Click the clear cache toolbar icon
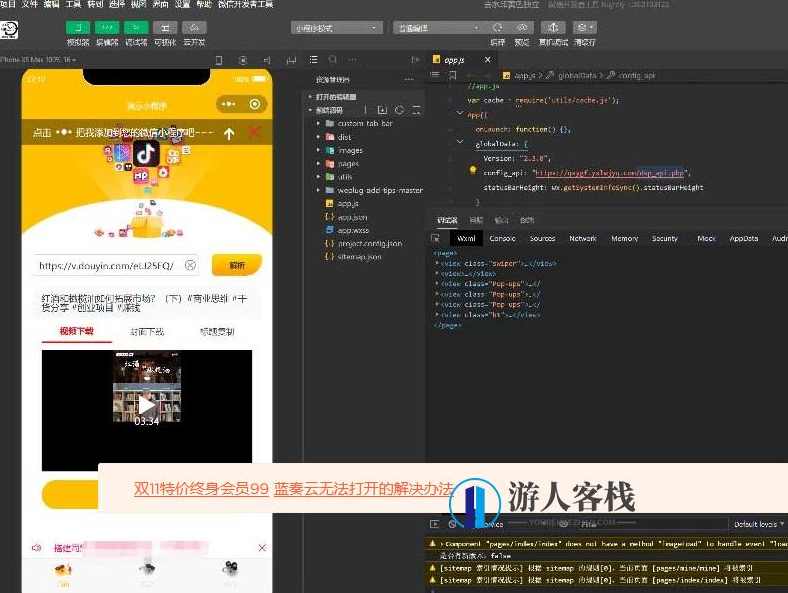The image size is (788, 593). (x=585, y=28)
